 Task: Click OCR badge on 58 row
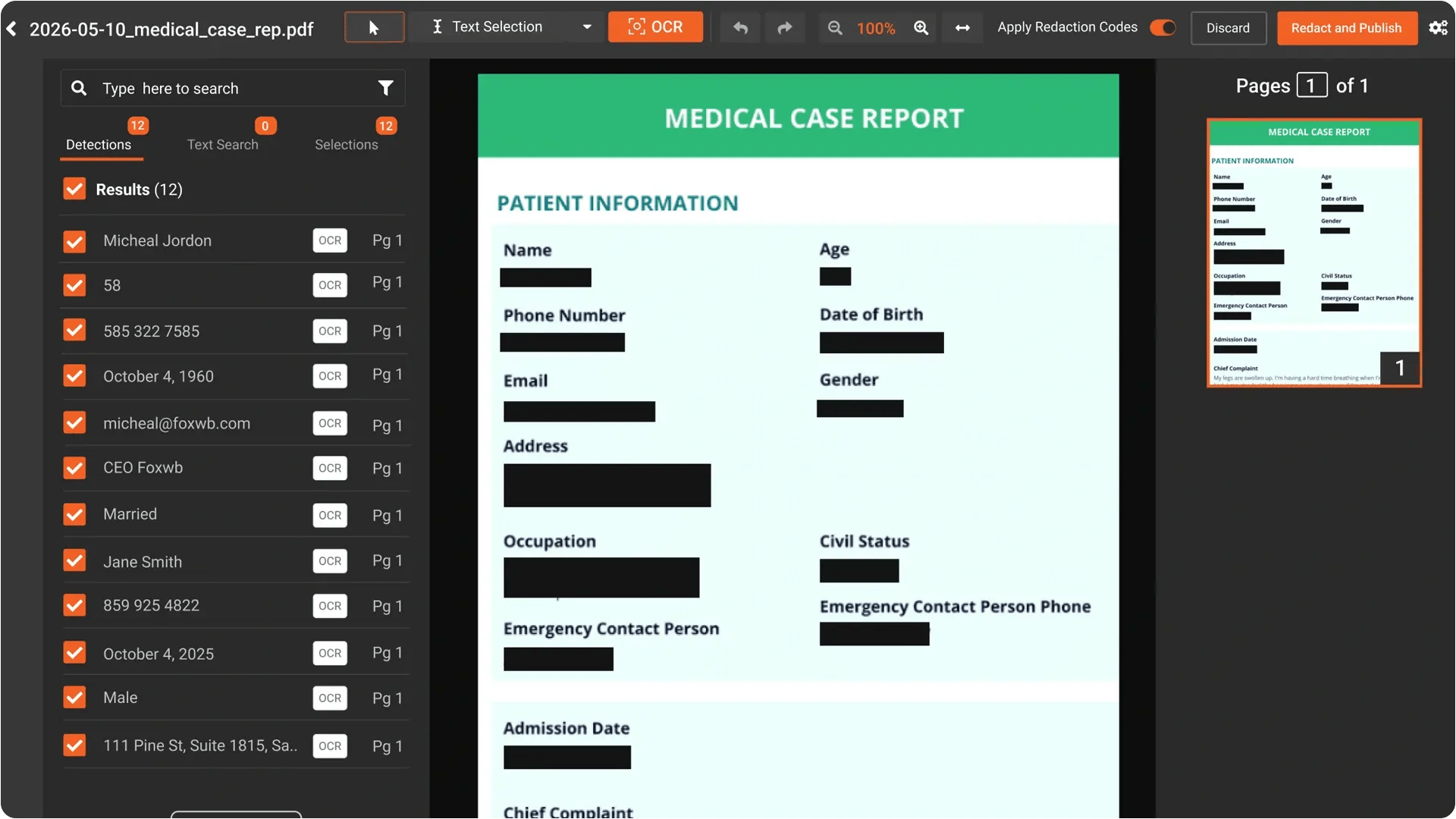[x=330, y=285]
